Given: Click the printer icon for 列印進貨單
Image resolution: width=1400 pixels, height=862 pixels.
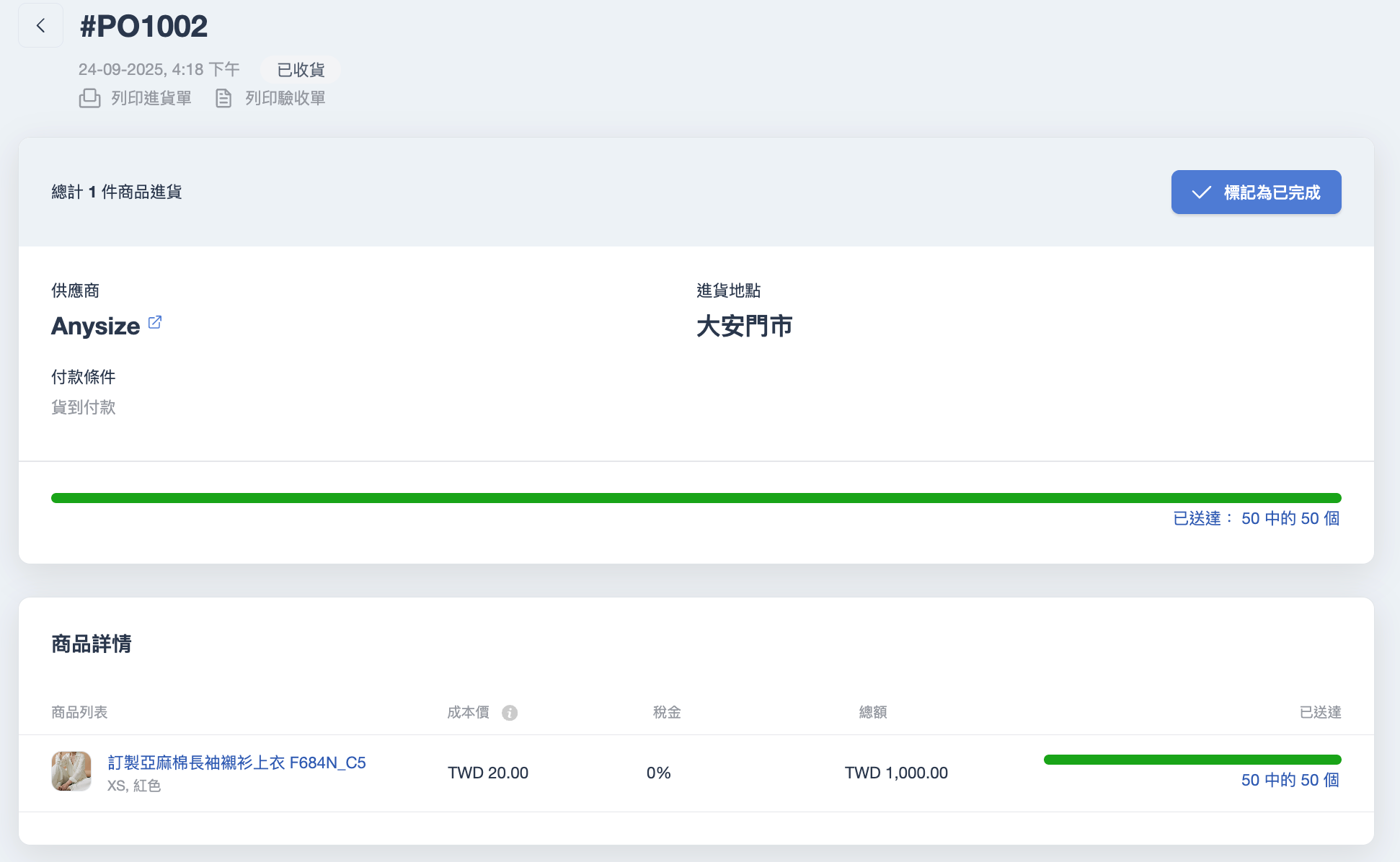Looking at the screenshot, I should 89,98.
